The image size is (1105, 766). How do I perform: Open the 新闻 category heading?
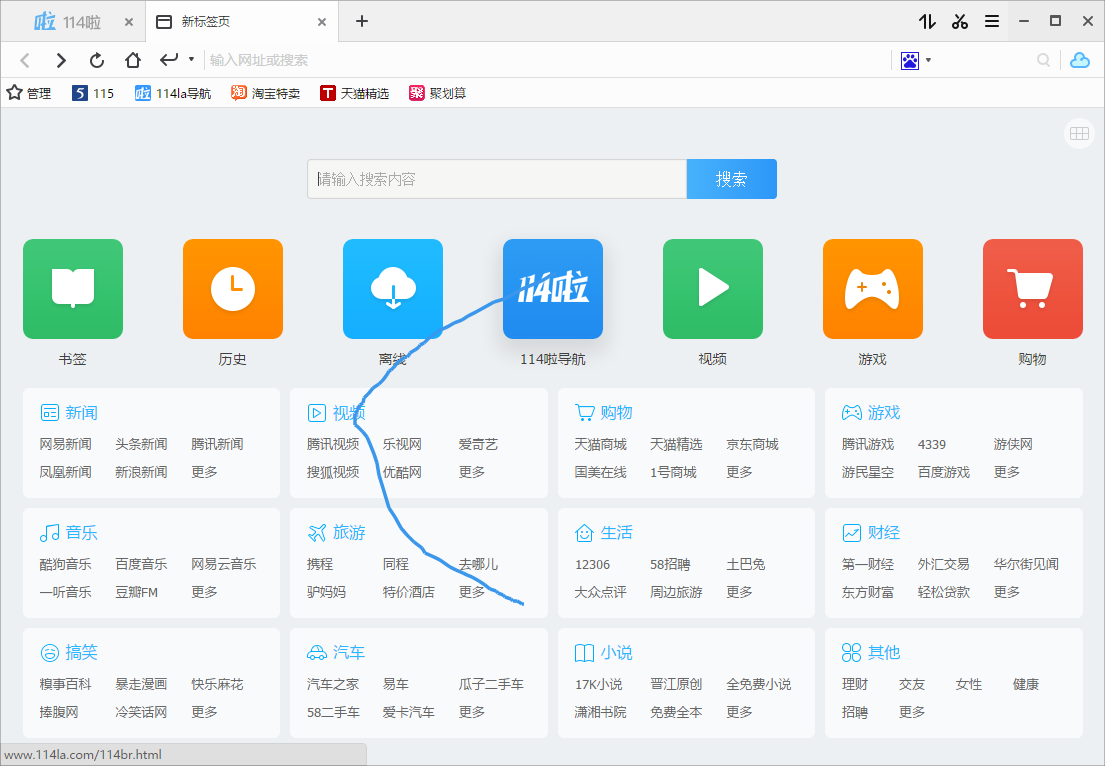(x=69, y=412)
